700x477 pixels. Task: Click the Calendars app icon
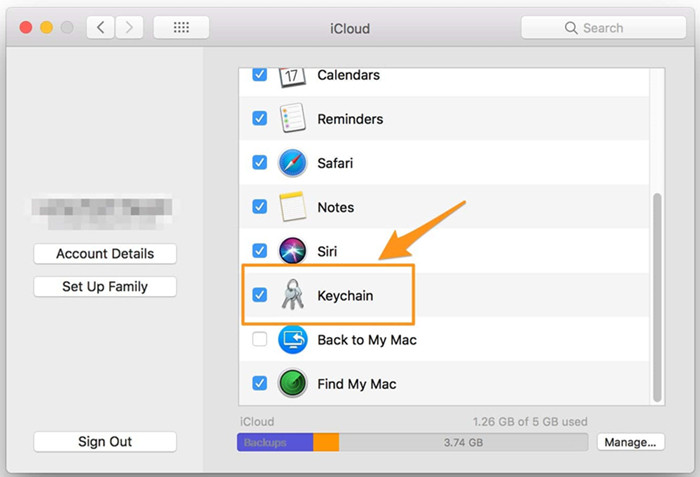pos(292,77)
